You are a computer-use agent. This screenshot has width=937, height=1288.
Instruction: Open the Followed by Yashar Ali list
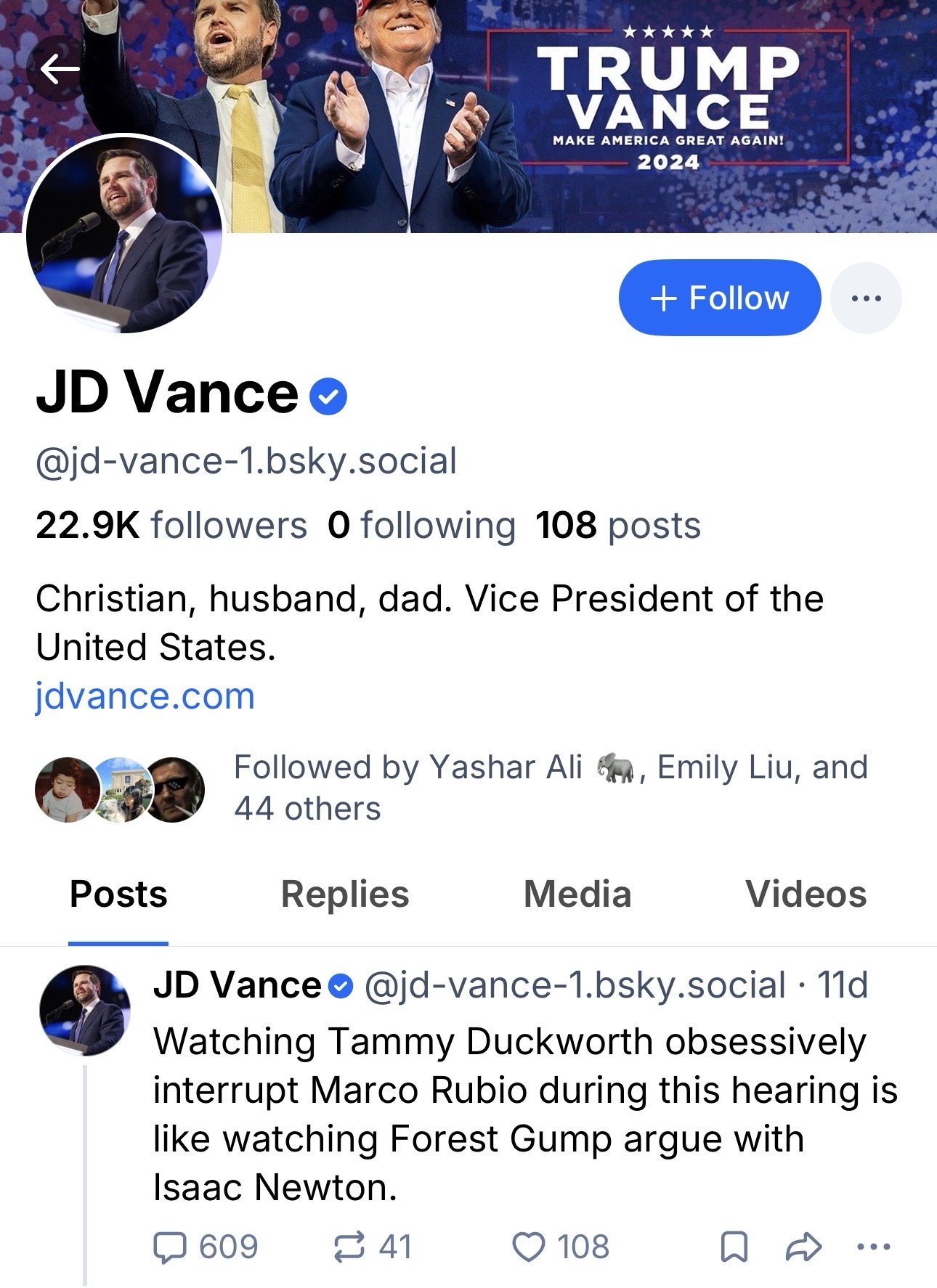550,787
